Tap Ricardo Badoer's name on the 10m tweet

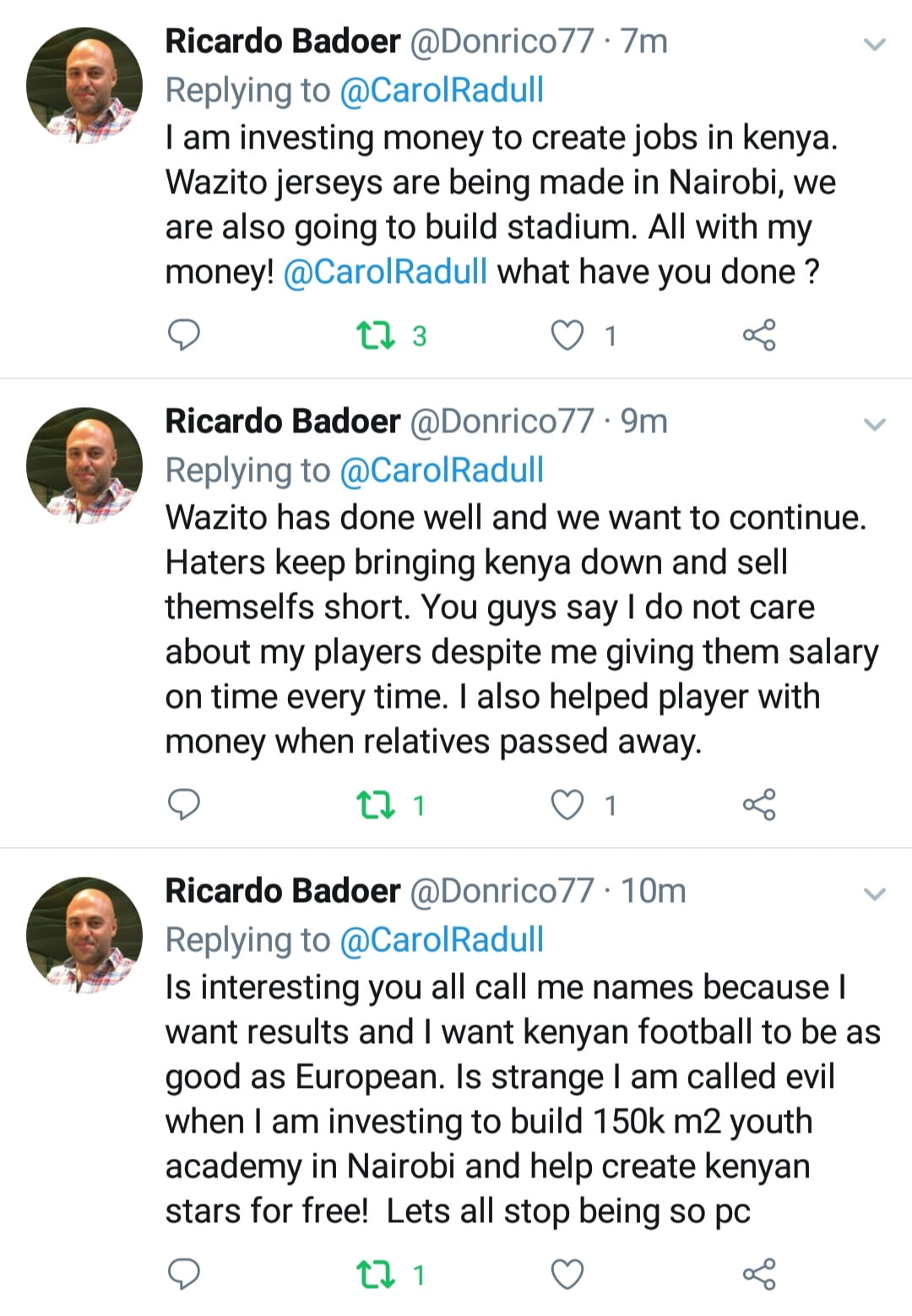click(282, 891)
